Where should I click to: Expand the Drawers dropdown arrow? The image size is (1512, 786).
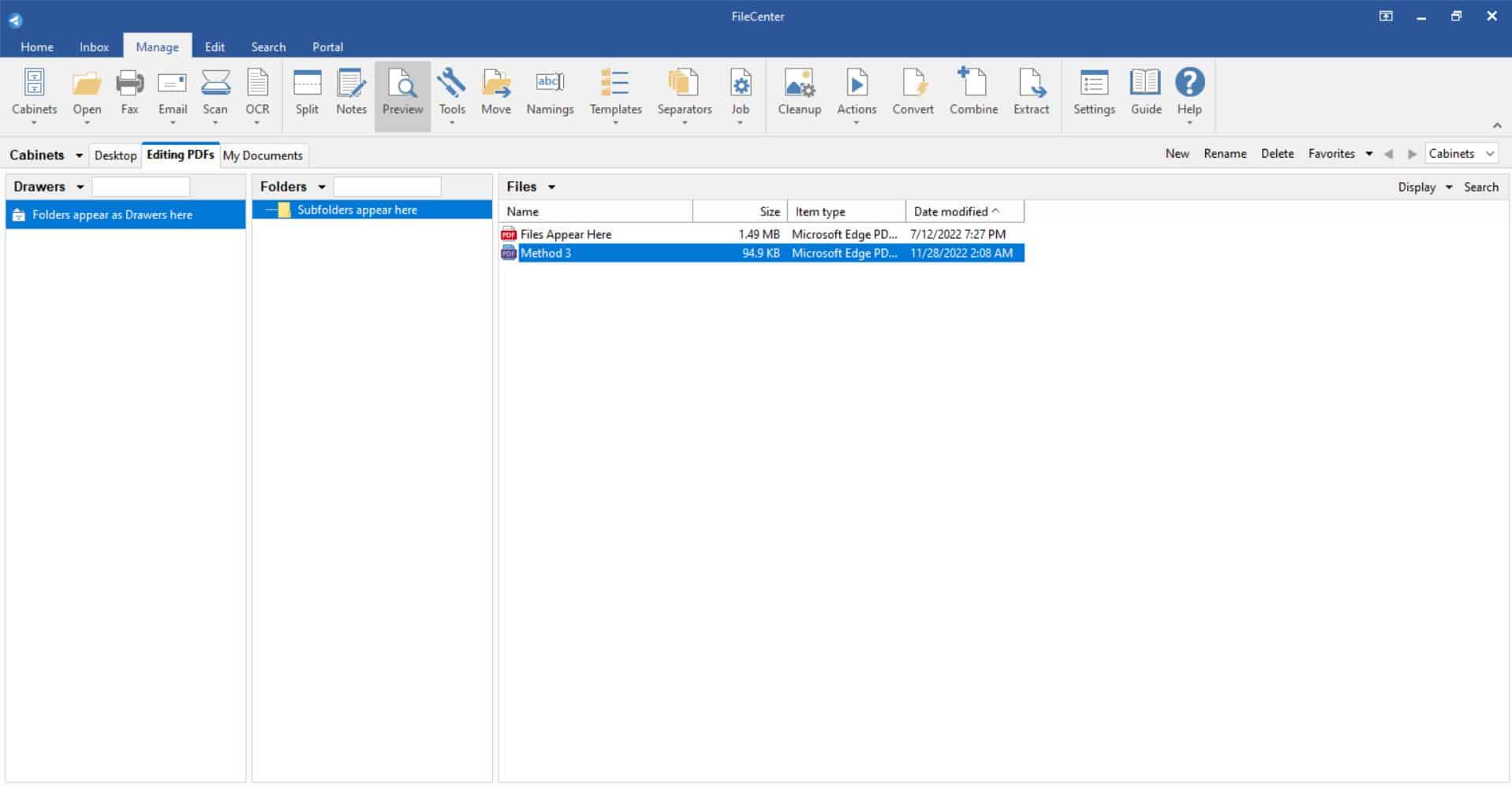pos(80,187)
